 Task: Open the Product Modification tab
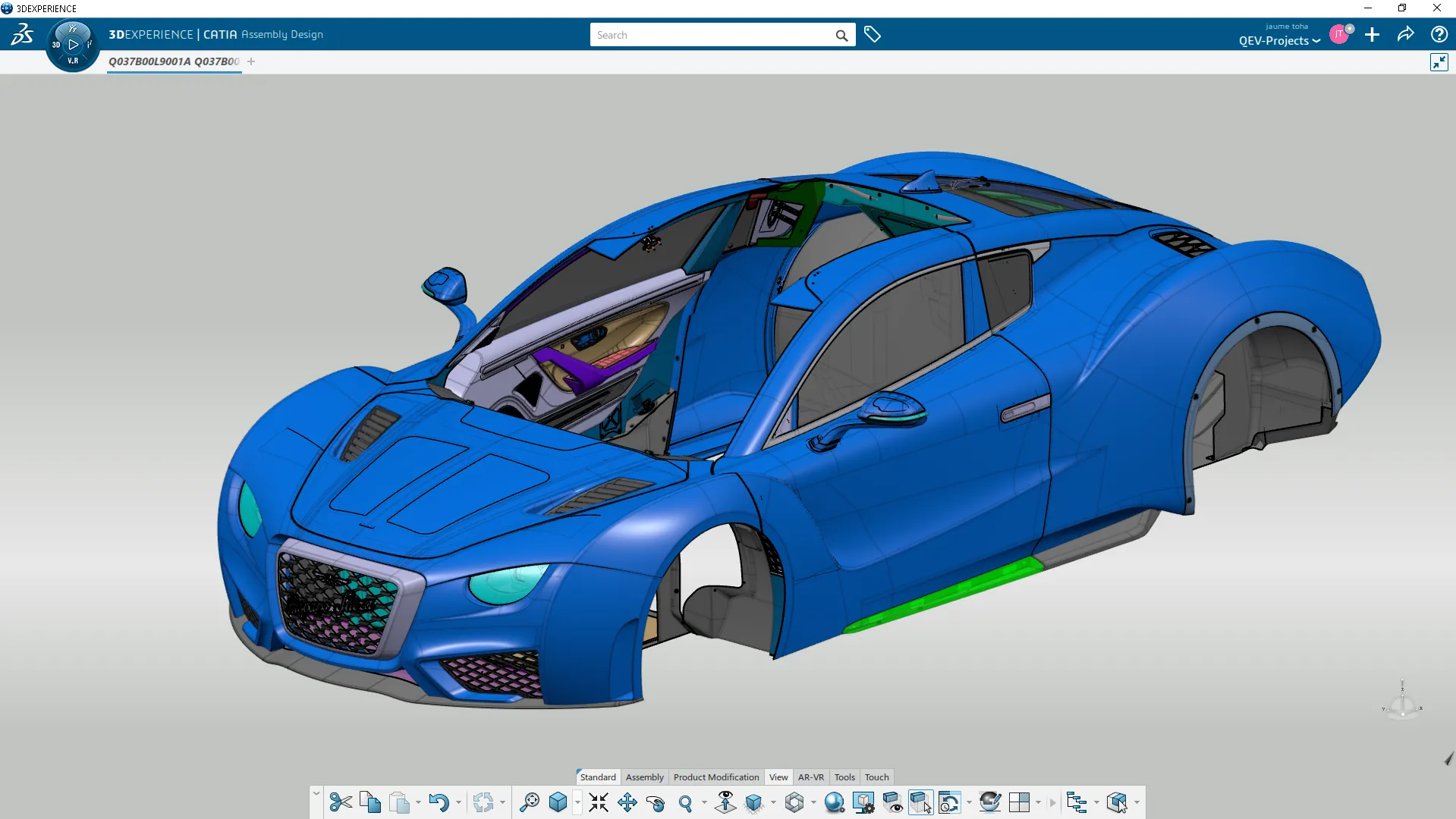pyautogui.click(x=715, y=777)
